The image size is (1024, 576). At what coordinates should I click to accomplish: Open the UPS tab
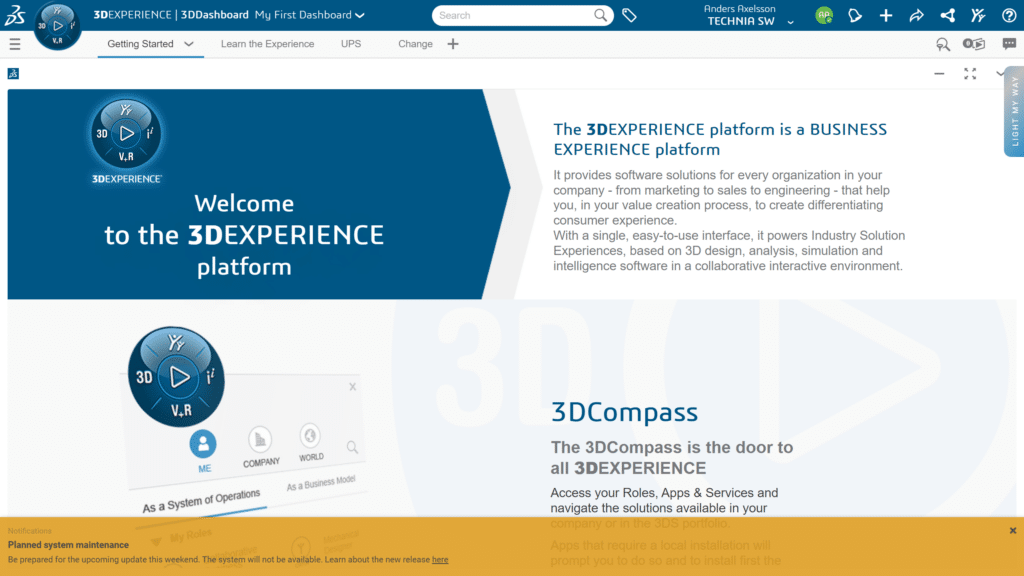[351, 44]
